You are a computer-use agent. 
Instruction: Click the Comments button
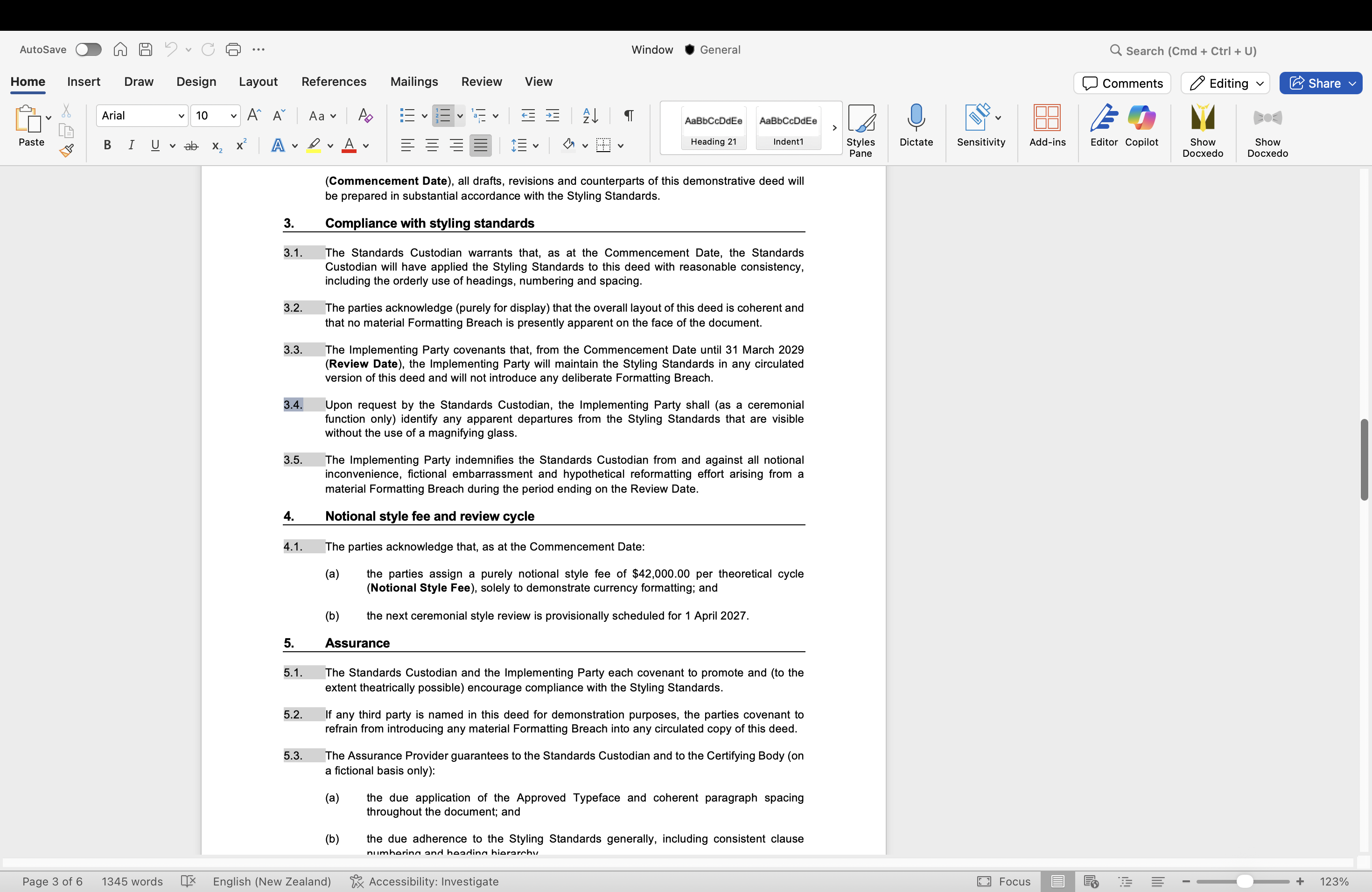click(x=1122, y=83)
